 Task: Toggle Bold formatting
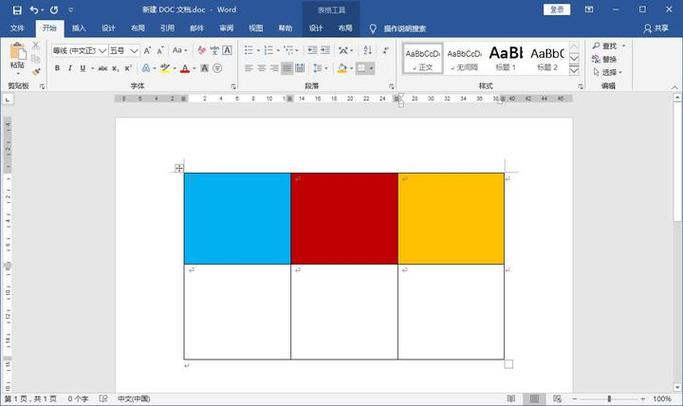57,68
